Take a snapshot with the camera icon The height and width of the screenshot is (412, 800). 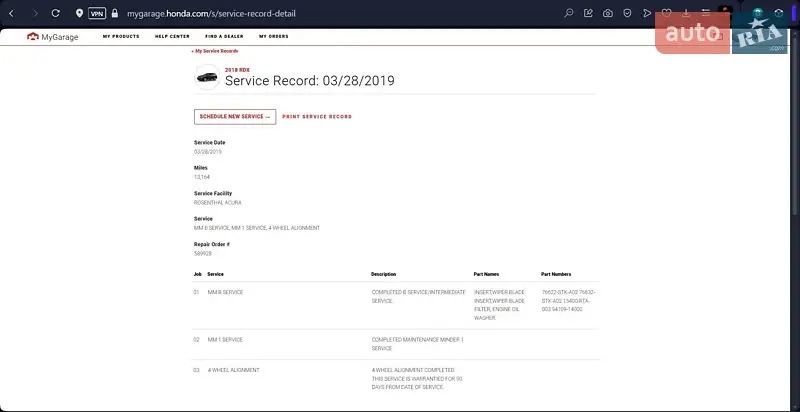(608, 14)
